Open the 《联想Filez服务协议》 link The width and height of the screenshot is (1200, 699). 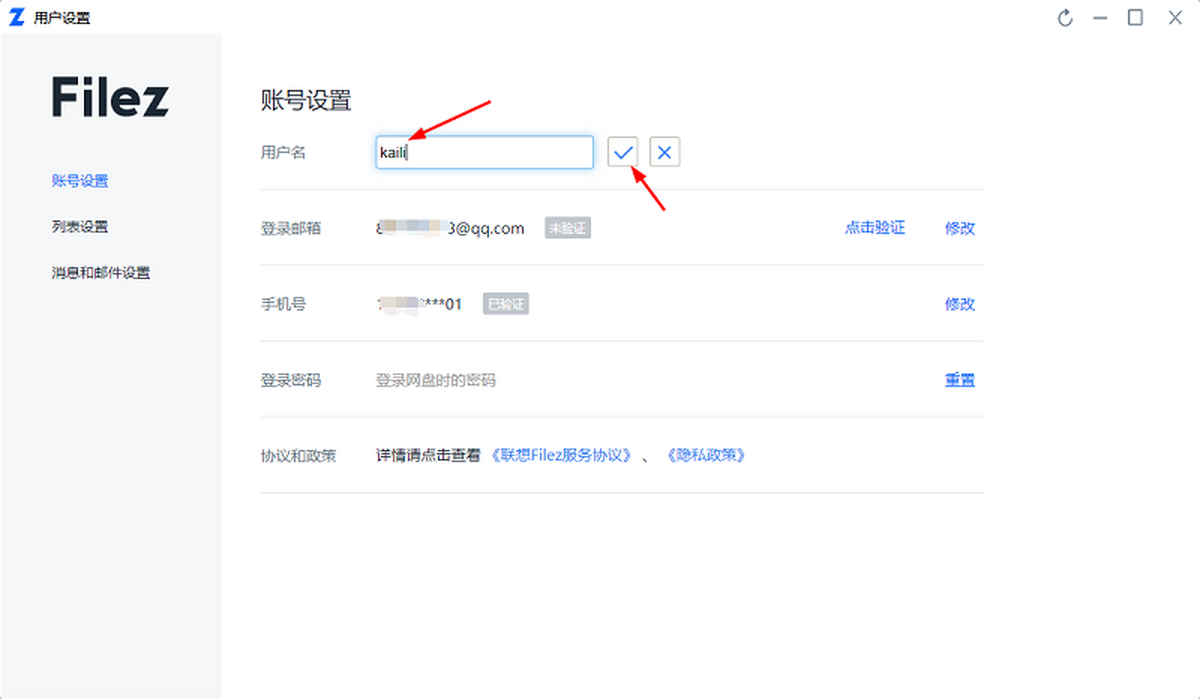click(x=563, y=456)
